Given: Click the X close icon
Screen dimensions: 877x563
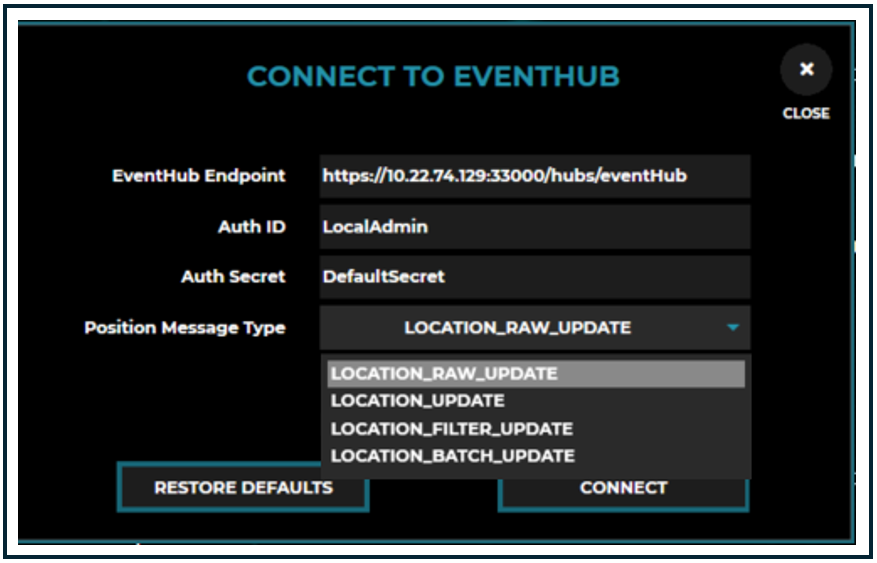Looking at the screenshot, I should [806, 70].
